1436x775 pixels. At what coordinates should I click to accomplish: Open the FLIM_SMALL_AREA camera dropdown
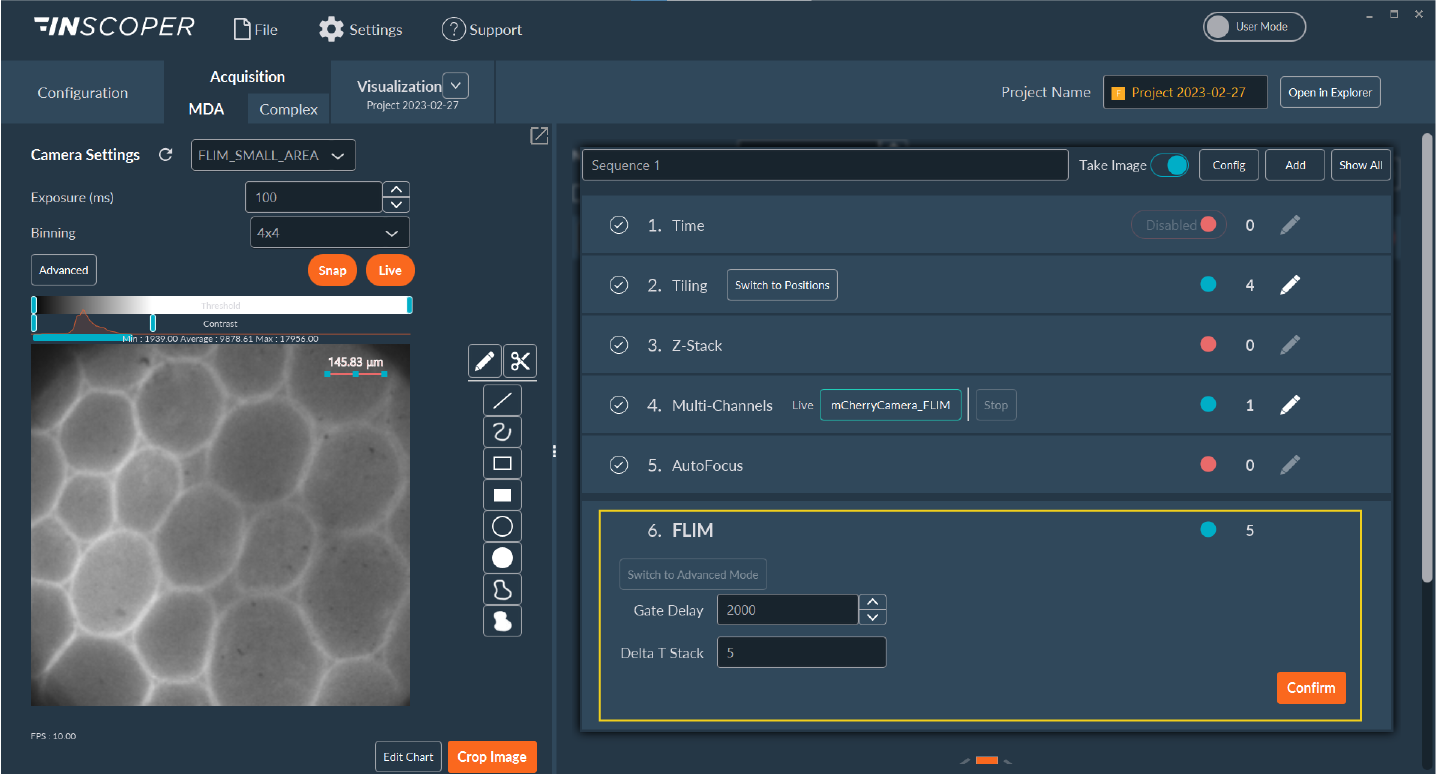[x=273, y=155]
